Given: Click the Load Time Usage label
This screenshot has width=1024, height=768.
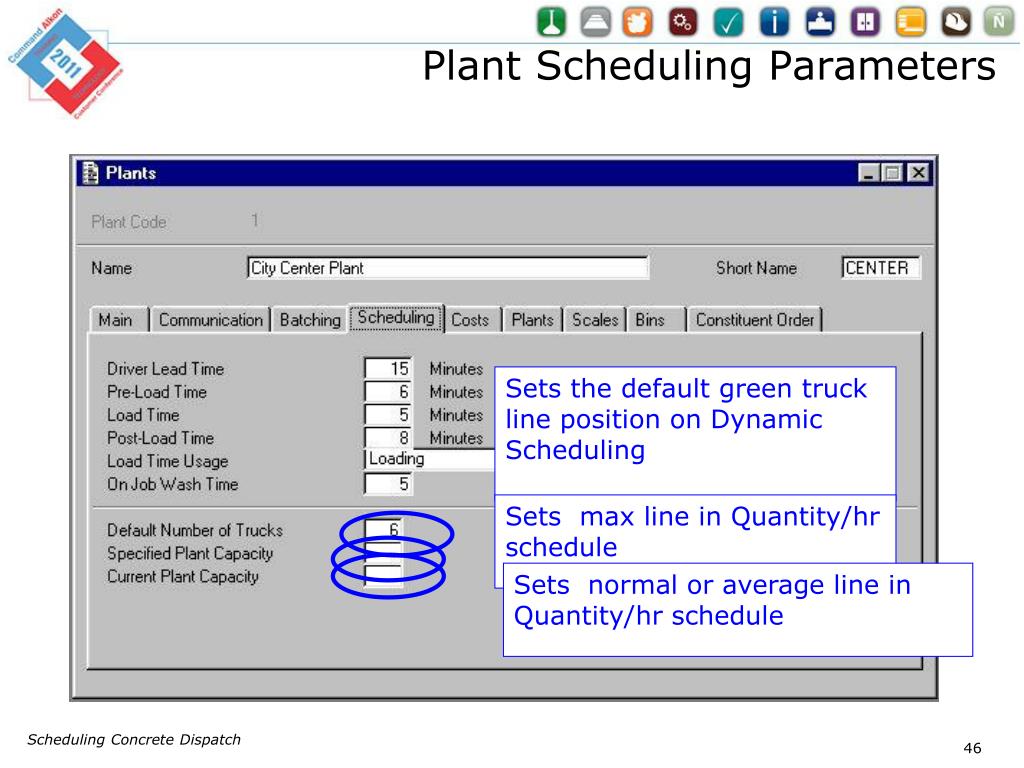Looking at the screenshot, I should (x=168, y=461).
